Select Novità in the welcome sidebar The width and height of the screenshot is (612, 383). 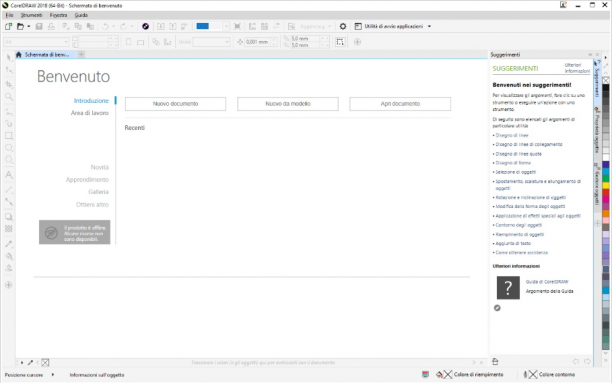[x=100, y=167]
